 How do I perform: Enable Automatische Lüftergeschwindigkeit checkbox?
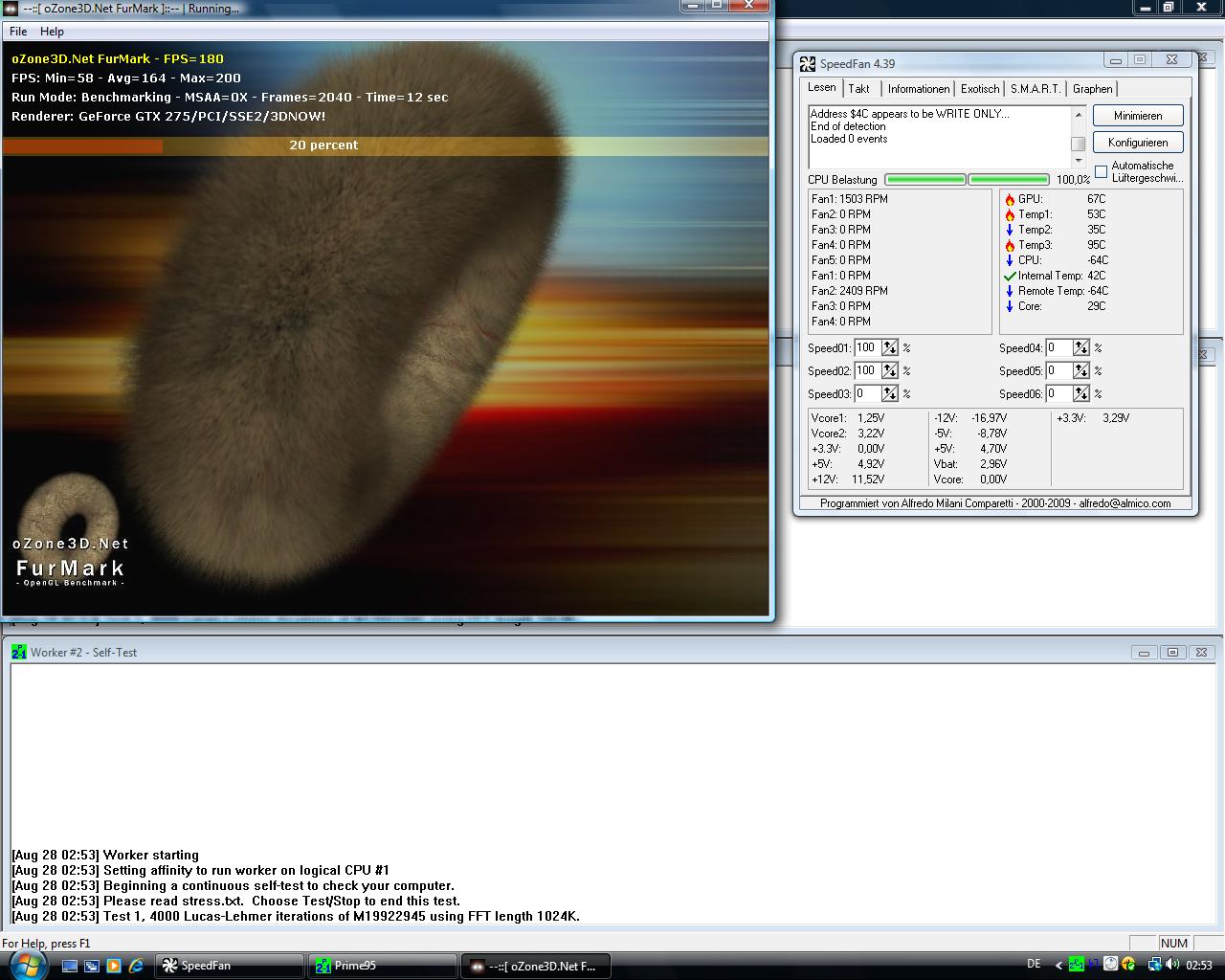1101,172
